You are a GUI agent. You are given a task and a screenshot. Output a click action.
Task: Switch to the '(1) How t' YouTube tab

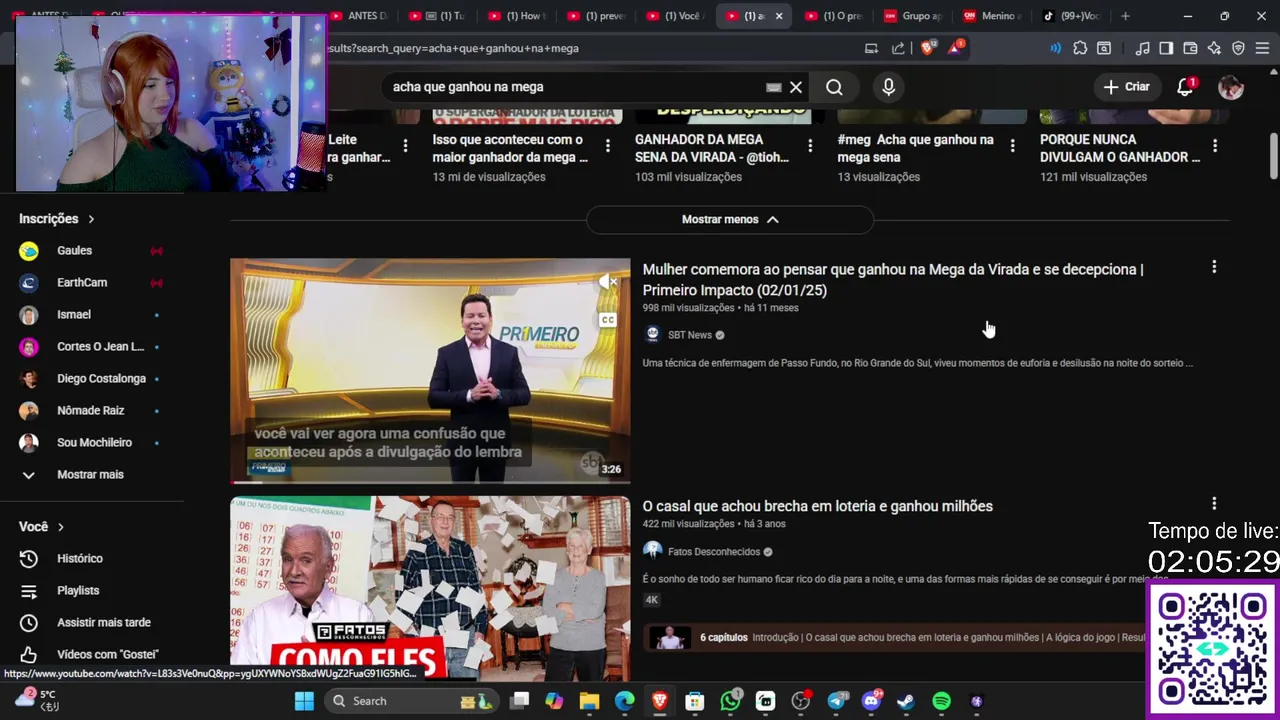click(x=517, y=16)
